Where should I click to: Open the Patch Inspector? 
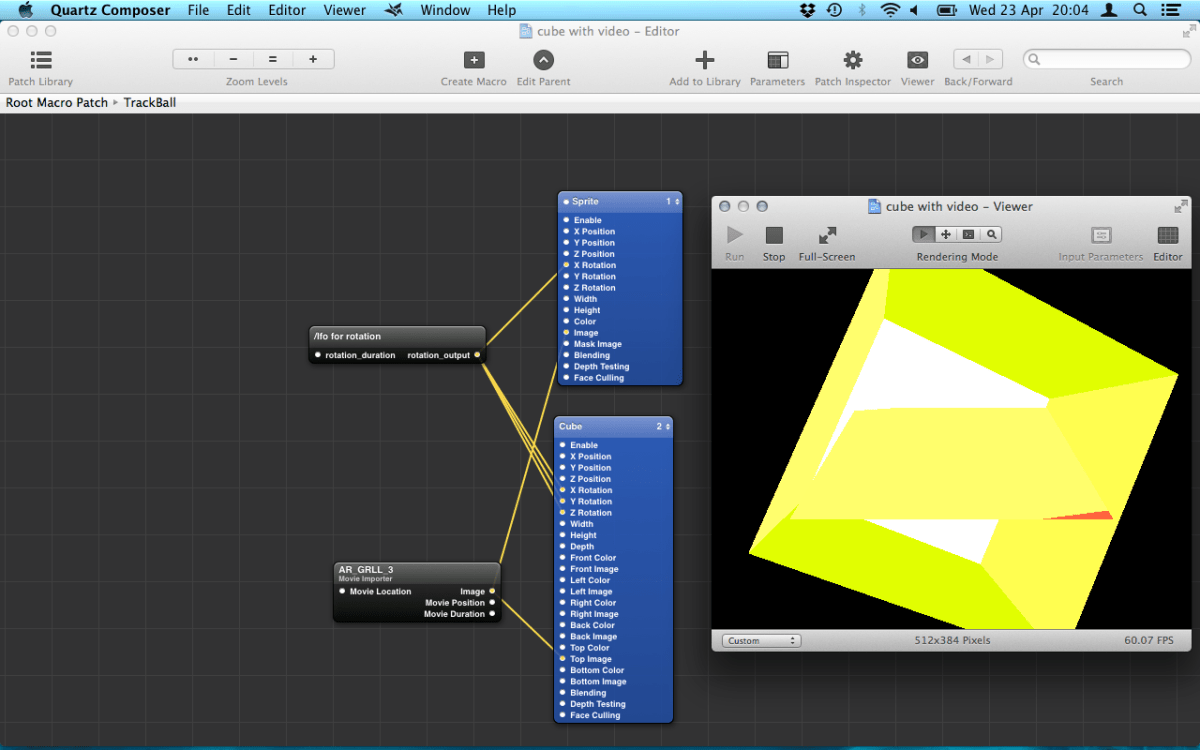pyautogui.click(x=852, y=60)
